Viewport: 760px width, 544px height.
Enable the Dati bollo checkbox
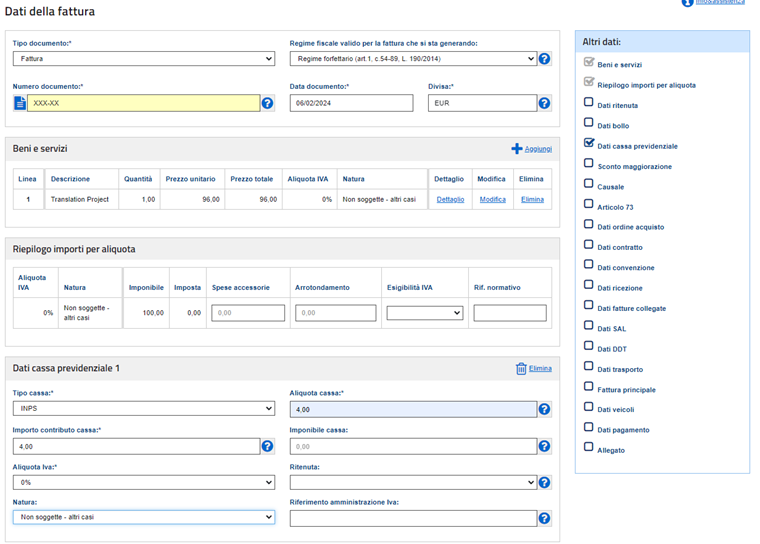pyautogui.click(x=588, y=122)
